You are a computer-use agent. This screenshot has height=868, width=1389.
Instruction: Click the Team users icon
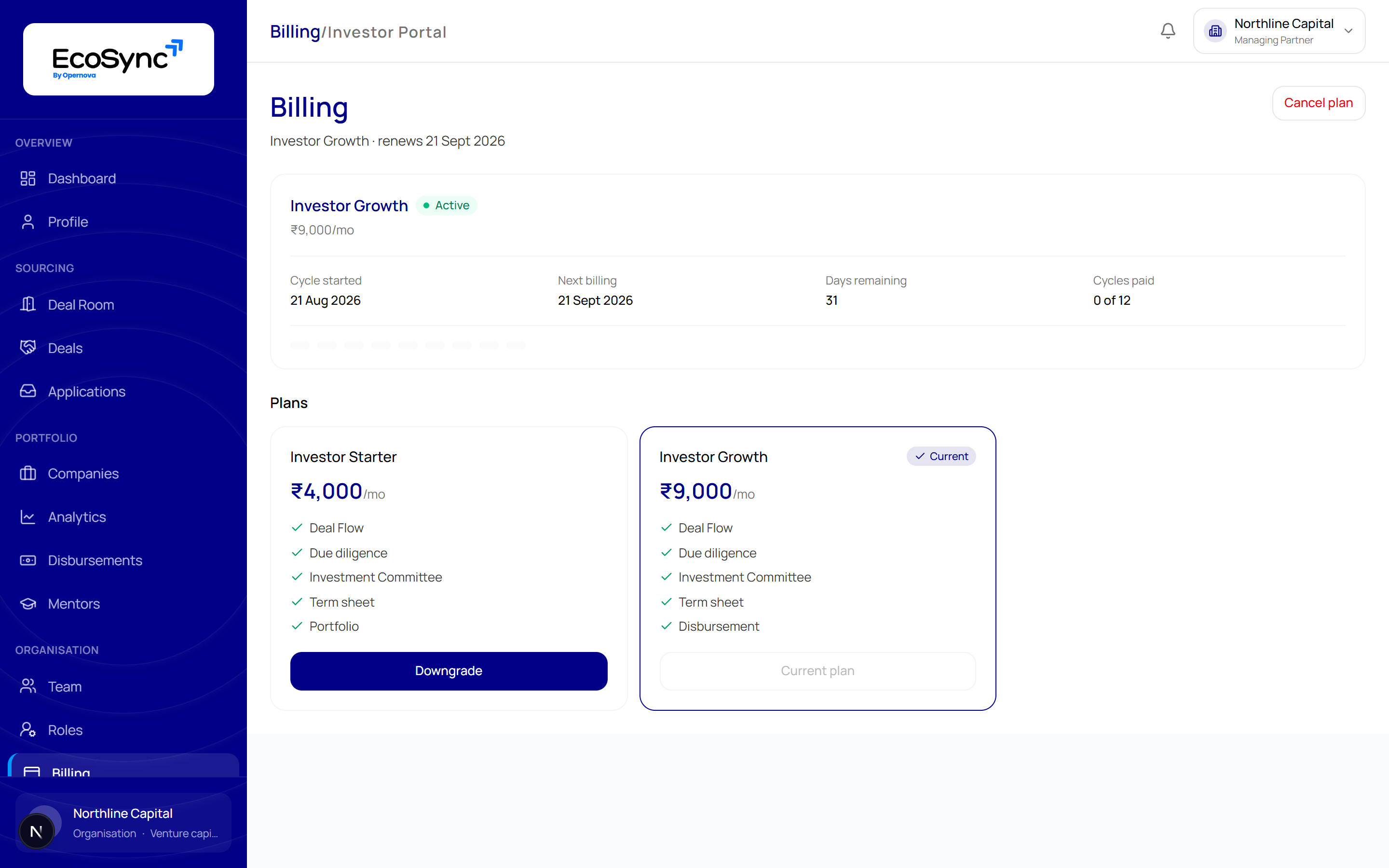[x=27, y=686]
